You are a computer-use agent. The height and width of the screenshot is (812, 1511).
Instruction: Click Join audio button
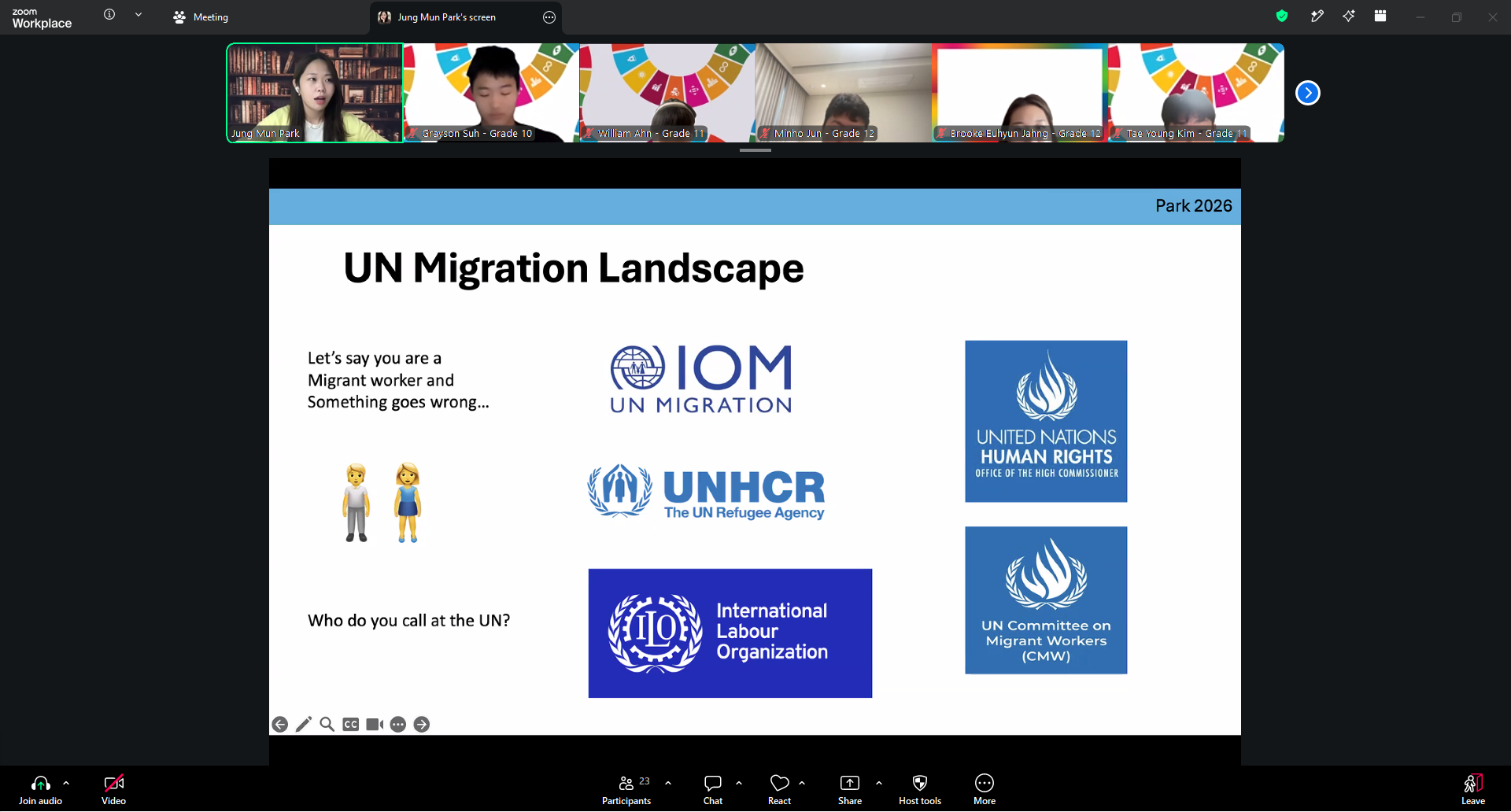(x=40, y=790)
